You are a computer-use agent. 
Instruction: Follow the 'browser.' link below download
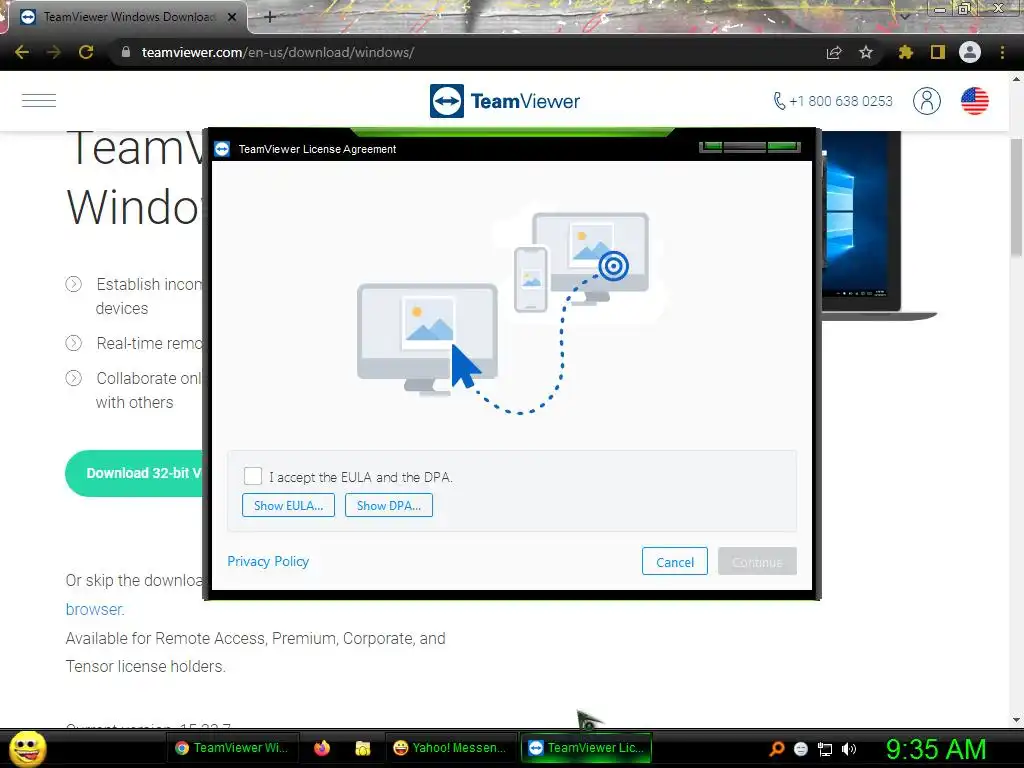click(95, 609)
